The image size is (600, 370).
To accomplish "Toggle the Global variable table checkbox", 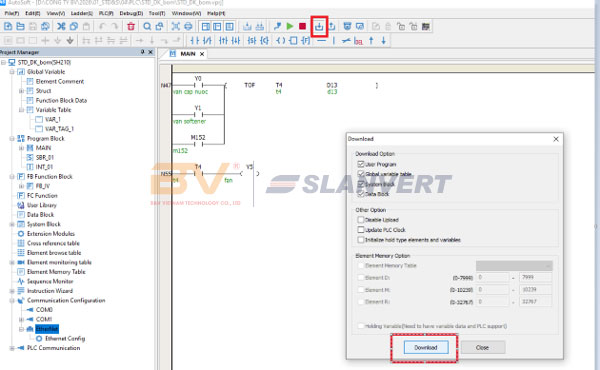I will [x=360, y=174].
